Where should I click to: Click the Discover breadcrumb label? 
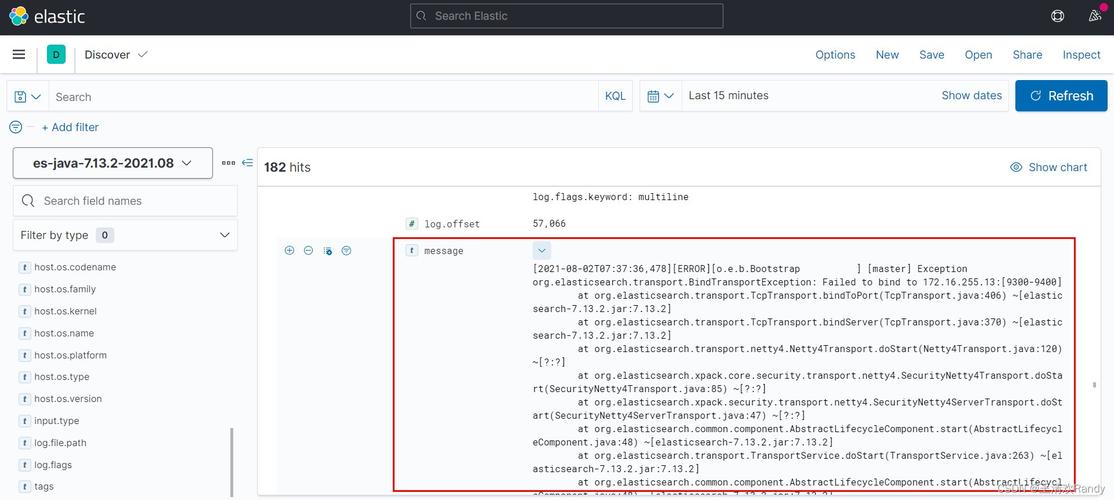[107, 55]
